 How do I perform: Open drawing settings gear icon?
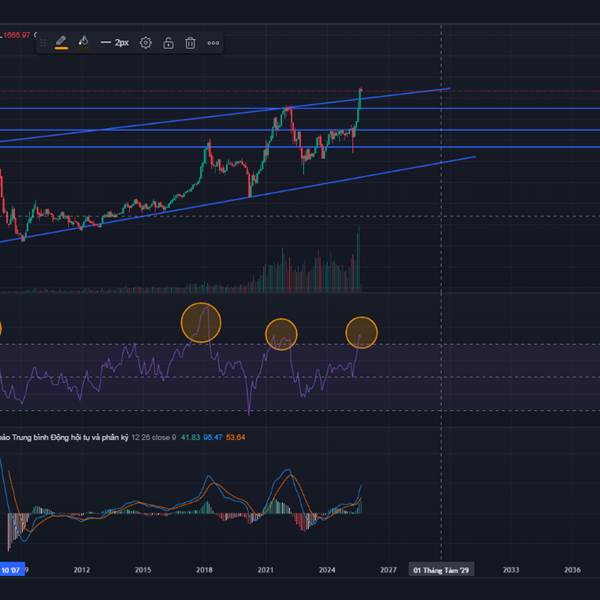pyautogui.click(x=145, y=43)
